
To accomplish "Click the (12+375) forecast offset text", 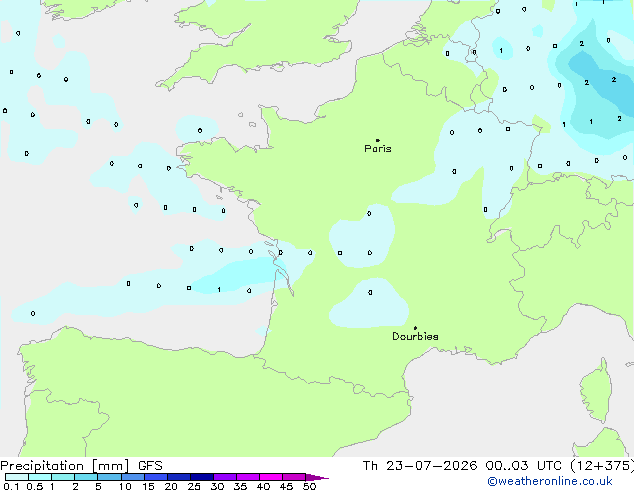I will tap(602, 466).
